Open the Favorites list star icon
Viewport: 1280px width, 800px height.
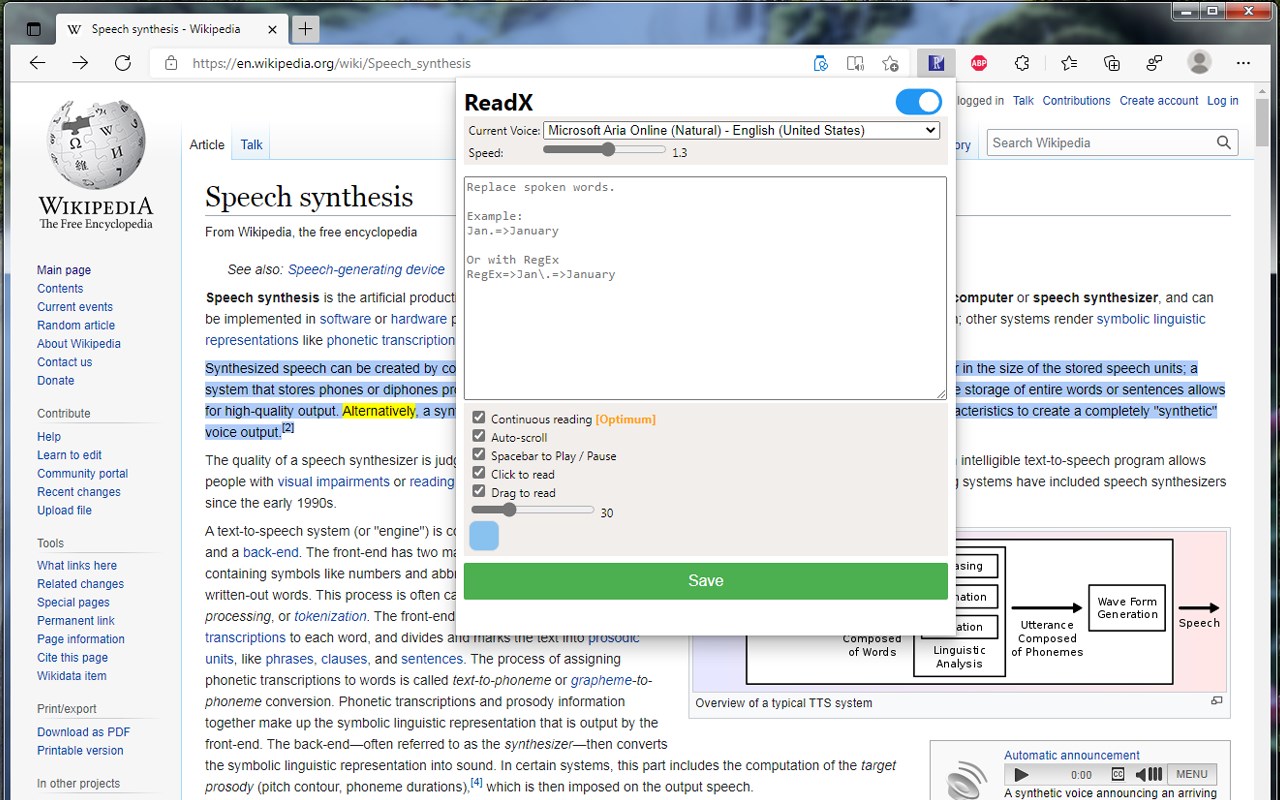coord(1069,63)
